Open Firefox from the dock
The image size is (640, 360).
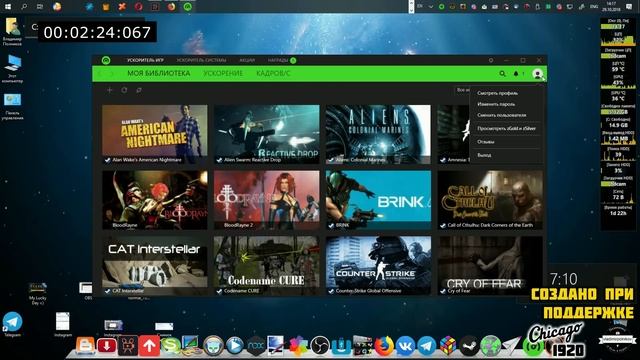tap(384, 346)
